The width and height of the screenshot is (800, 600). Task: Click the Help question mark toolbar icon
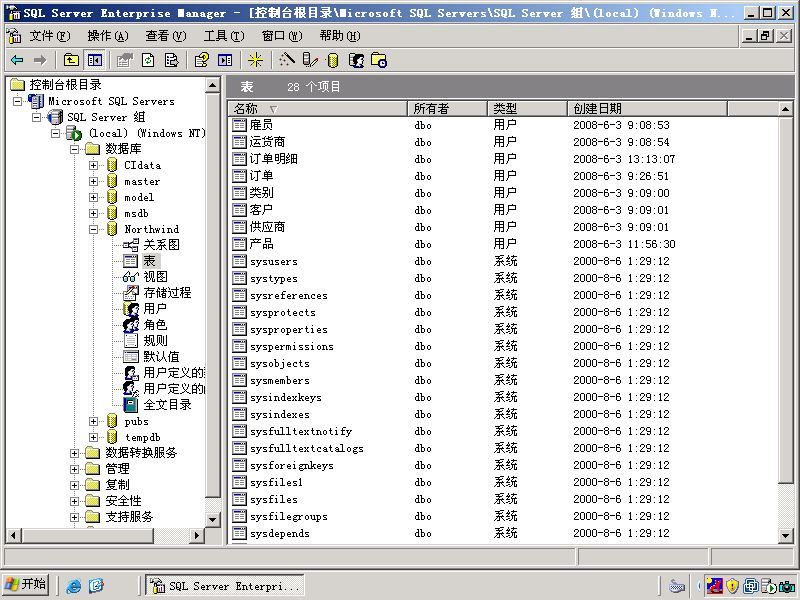tap(202, 60)
